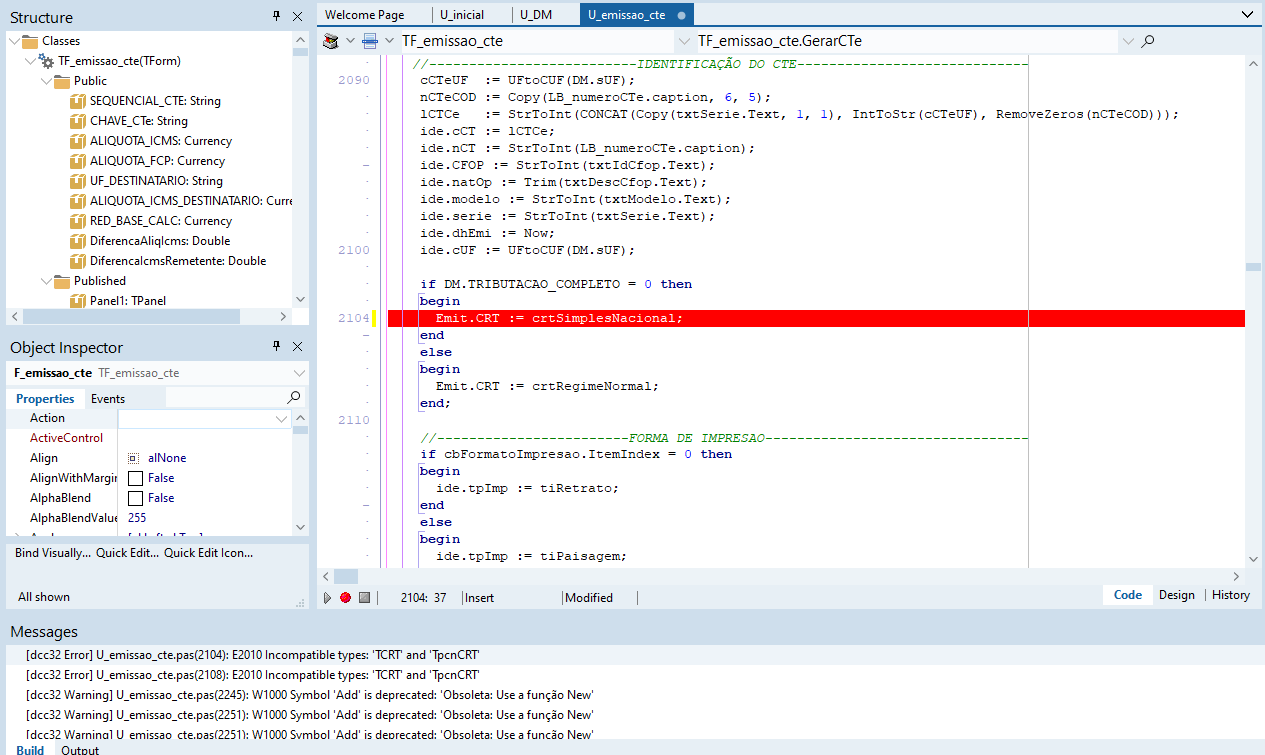This screenshot has width=1265, height=755.
Task: Open the Object Inspector component selector dropdown
Action: coord(298,373)
